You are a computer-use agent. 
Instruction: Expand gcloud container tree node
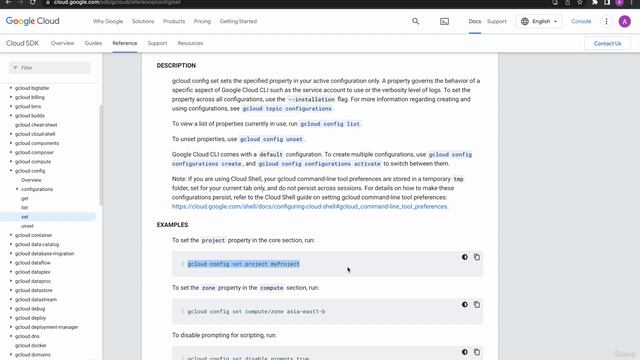11,235
